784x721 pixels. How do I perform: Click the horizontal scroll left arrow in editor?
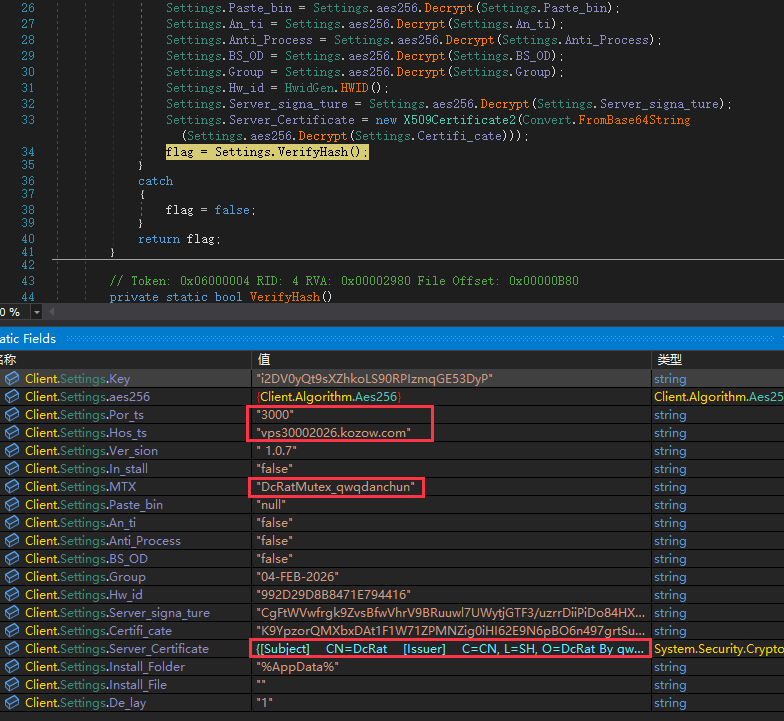[x=51, y=312]
